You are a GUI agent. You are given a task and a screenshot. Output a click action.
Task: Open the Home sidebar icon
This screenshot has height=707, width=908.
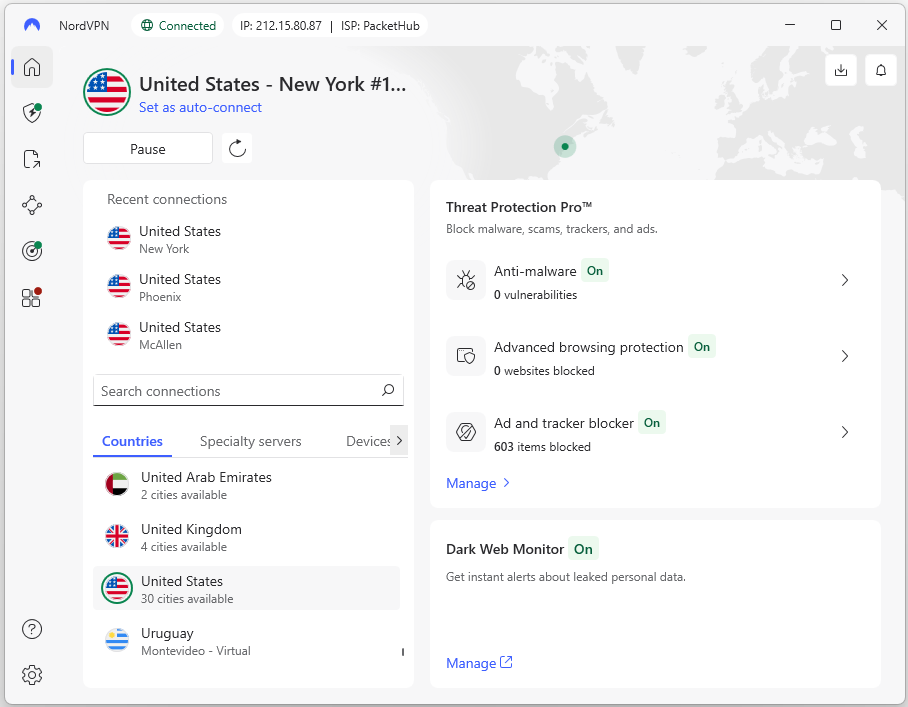point(32,67)
